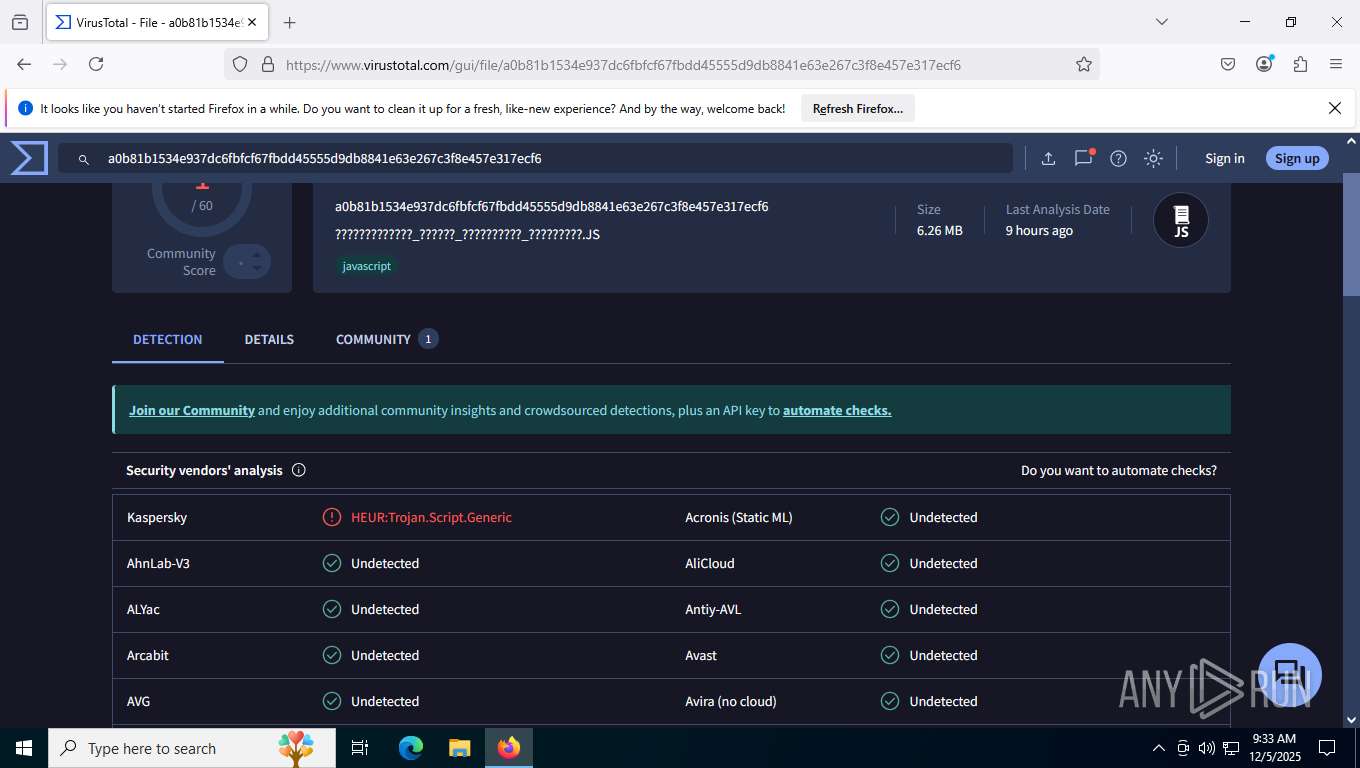Open Microsoft Edge from taskbar
Image resolution: width=1360 pixels, height=768 pixels.
pyautogui.click(x=411, y=748)
